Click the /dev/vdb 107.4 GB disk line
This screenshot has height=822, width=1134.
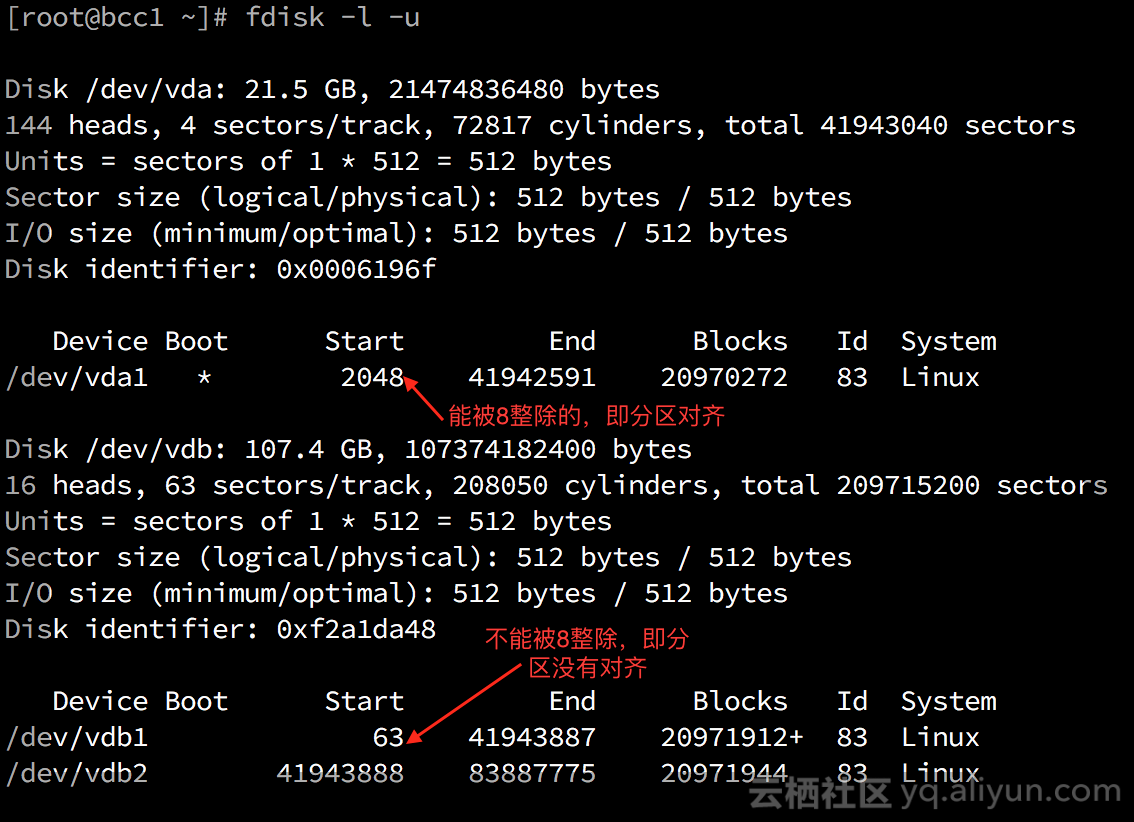coord(348,449)
